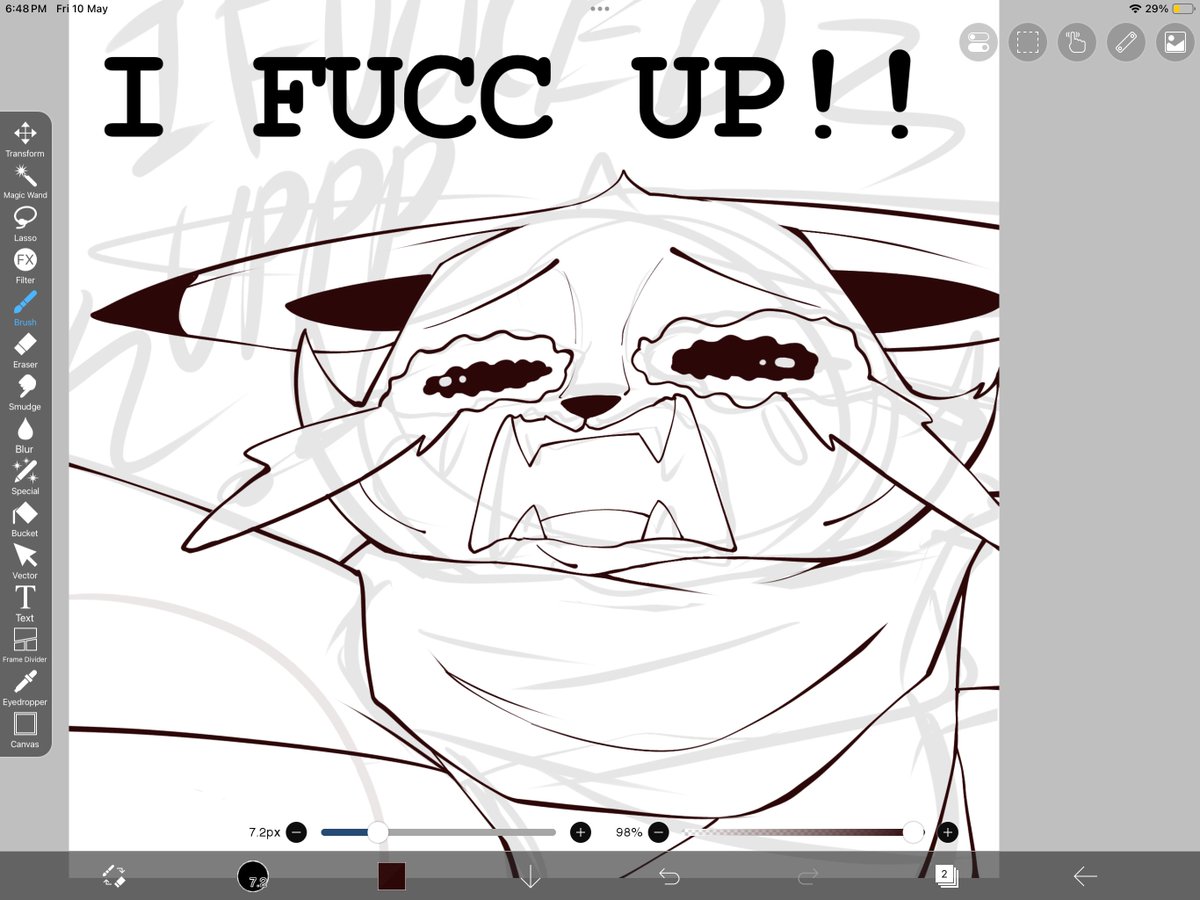1200x900 pixels.
Task: Decrease opacity with minus button
Action: 659,832
